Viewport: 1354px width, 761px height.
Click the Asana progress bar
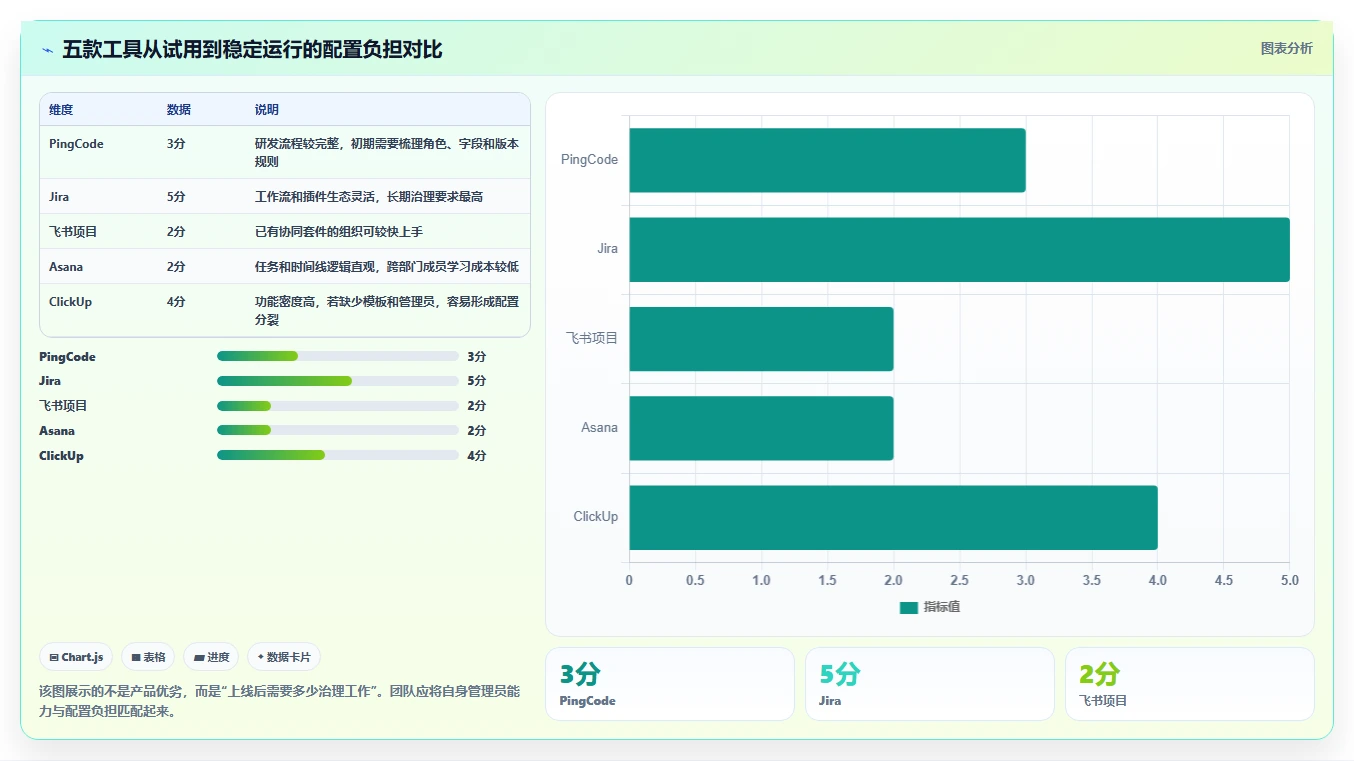point(338,431)
